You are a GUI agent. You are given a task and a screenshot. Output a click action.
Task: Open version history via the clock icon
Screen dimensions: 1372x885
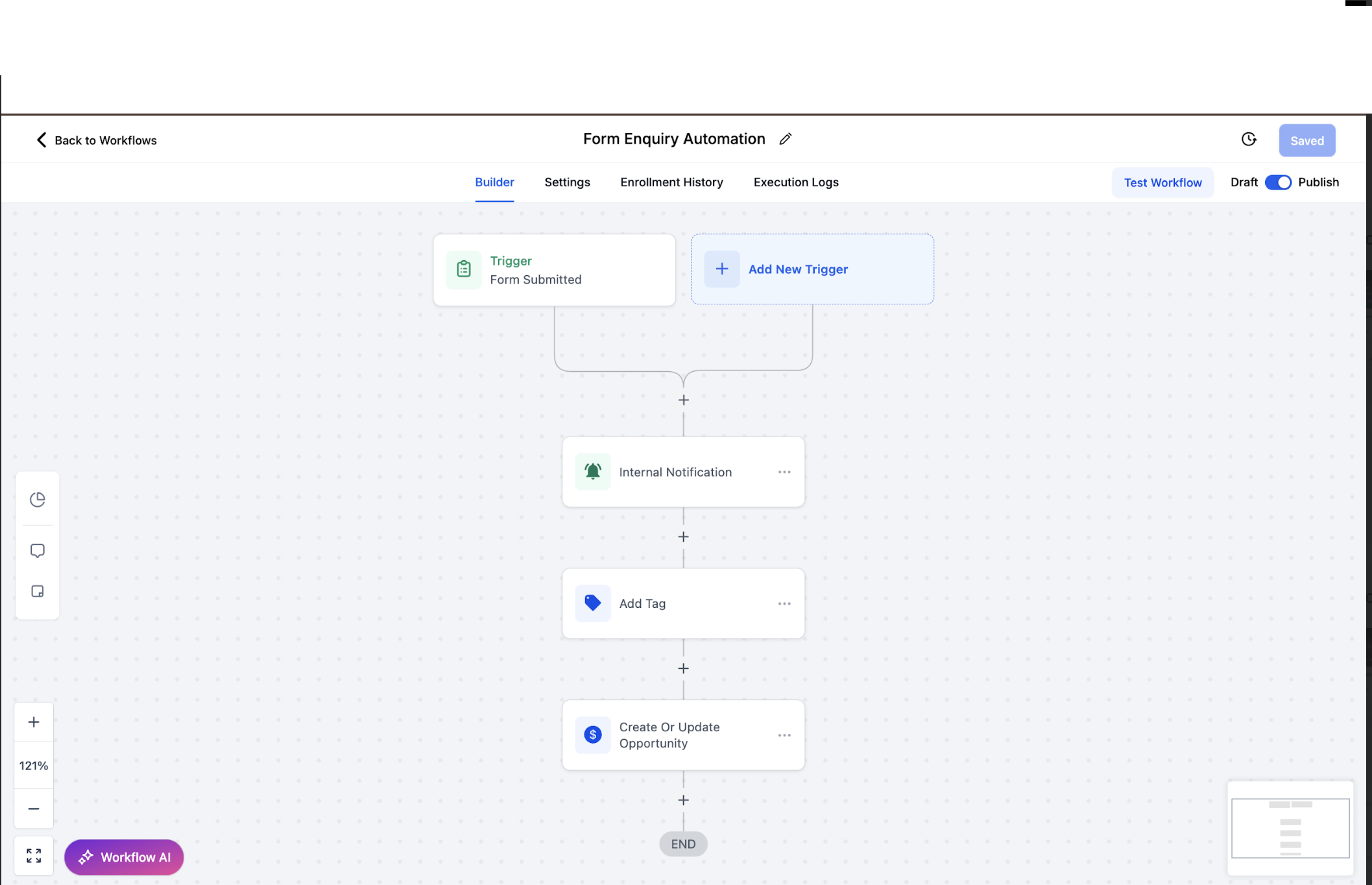click(x=1248, y=139)
